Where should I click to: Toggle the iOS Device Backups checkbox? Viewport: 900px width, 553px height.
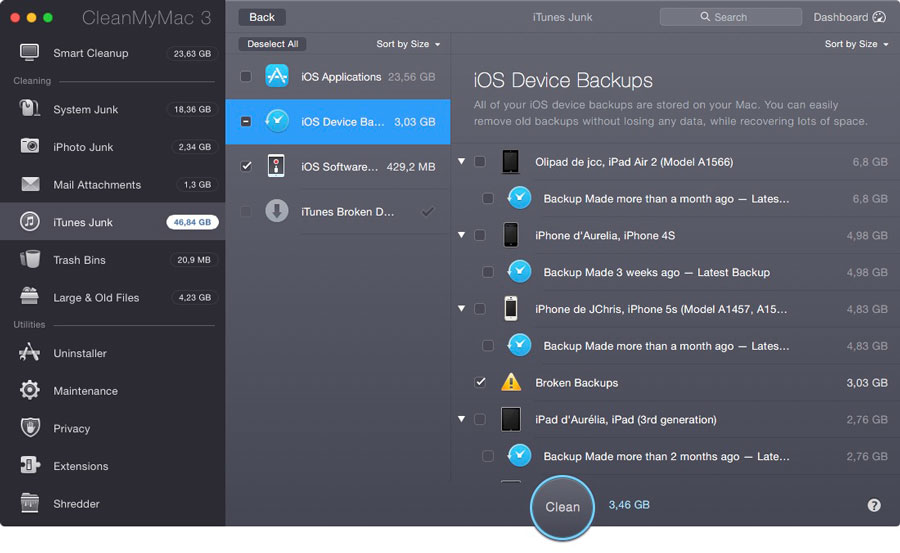[246, 121]
